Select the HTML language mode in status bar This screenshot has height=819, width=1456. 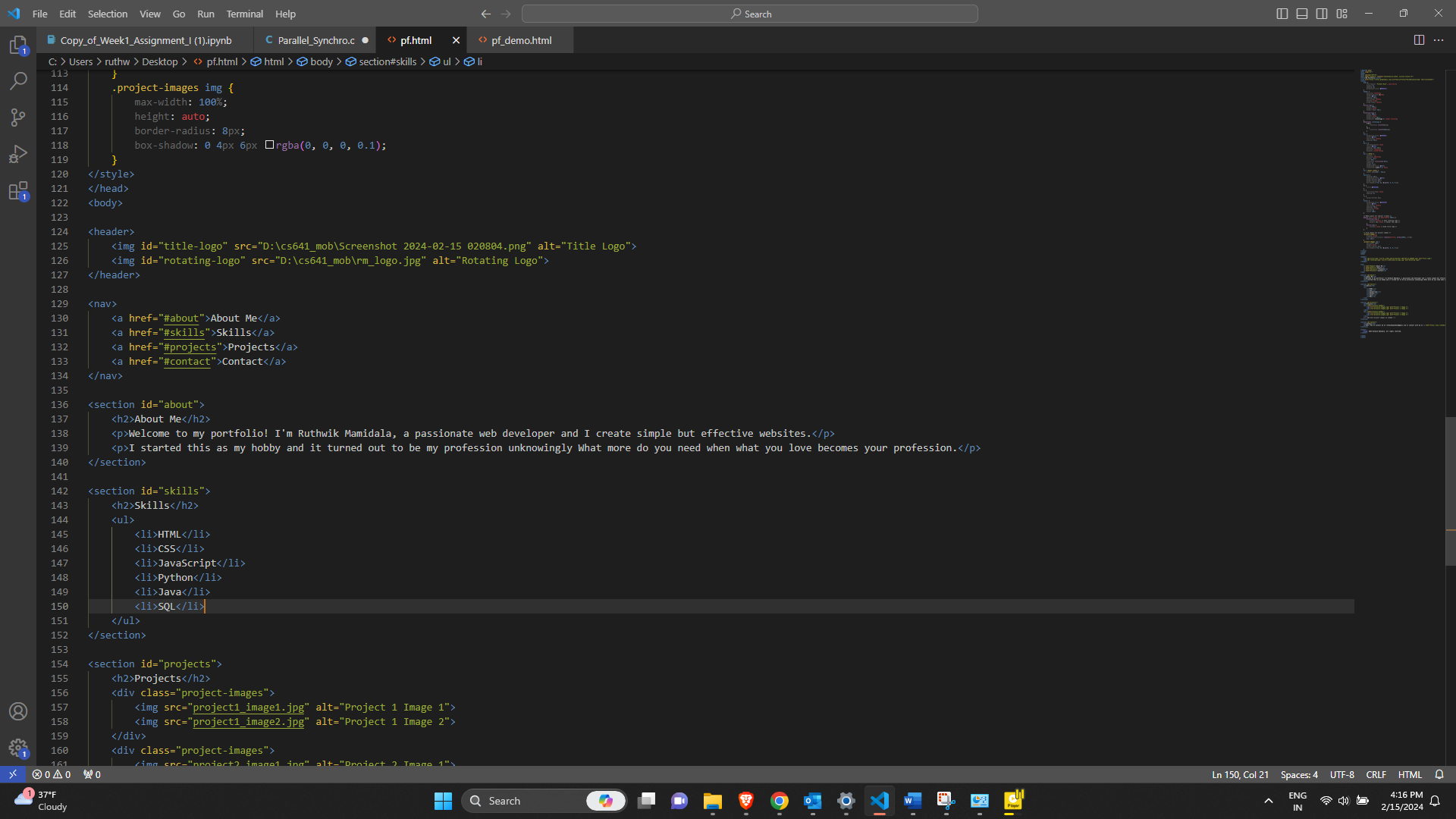tap(1410, 774)
